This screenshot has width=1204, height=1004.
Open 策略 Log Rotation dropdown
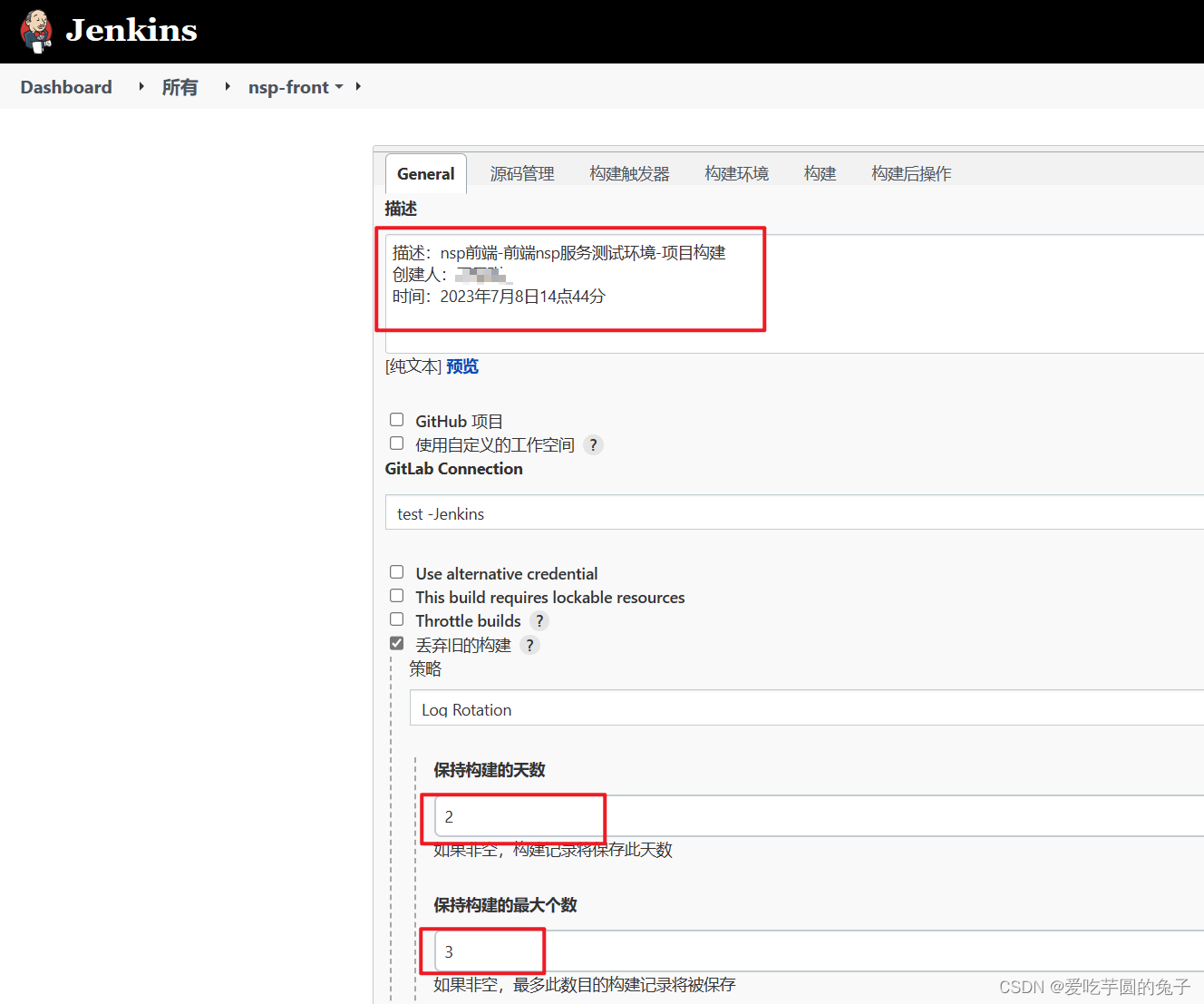(807, 707)
